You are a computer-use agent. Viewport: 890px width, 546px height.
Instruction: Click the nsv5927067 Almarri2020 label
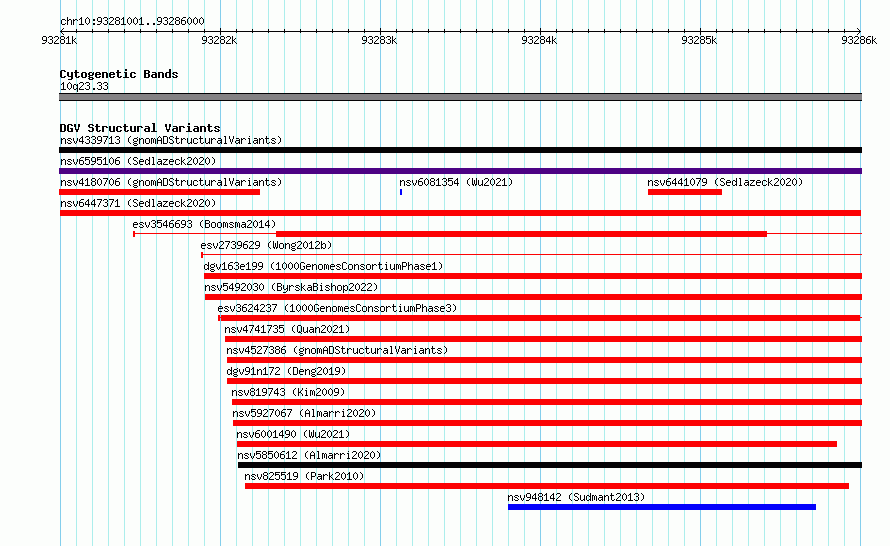coord(304,413)
